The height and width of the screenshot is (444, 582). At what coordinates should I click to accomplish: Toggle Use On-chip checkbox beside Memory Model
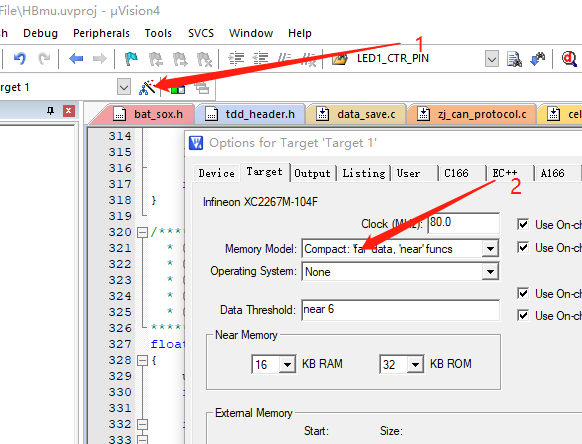(x=523, y=247)
